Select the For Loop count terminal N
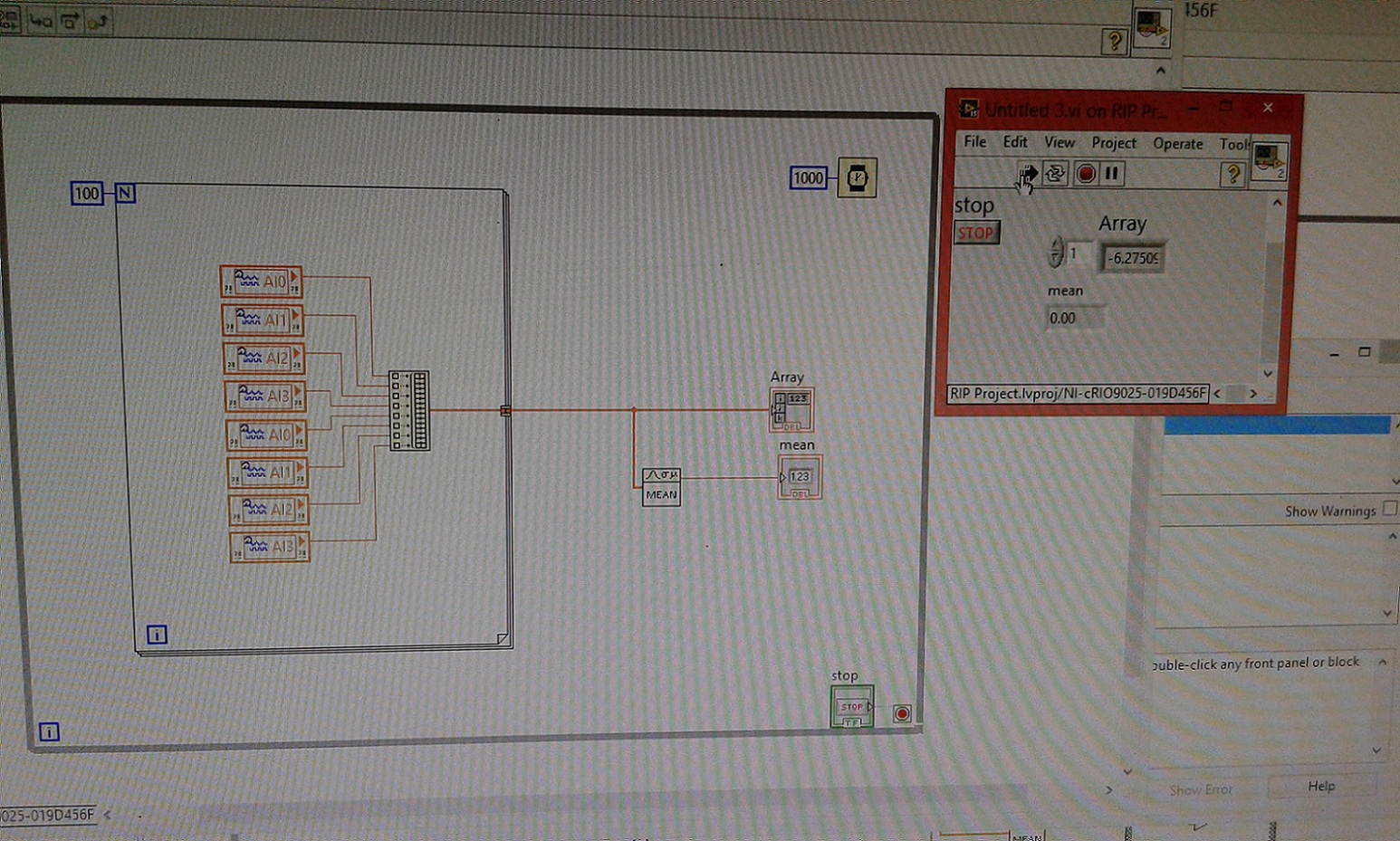This screenshot has height=841, width=1400. pyautogui.click(x=125, y=193)
